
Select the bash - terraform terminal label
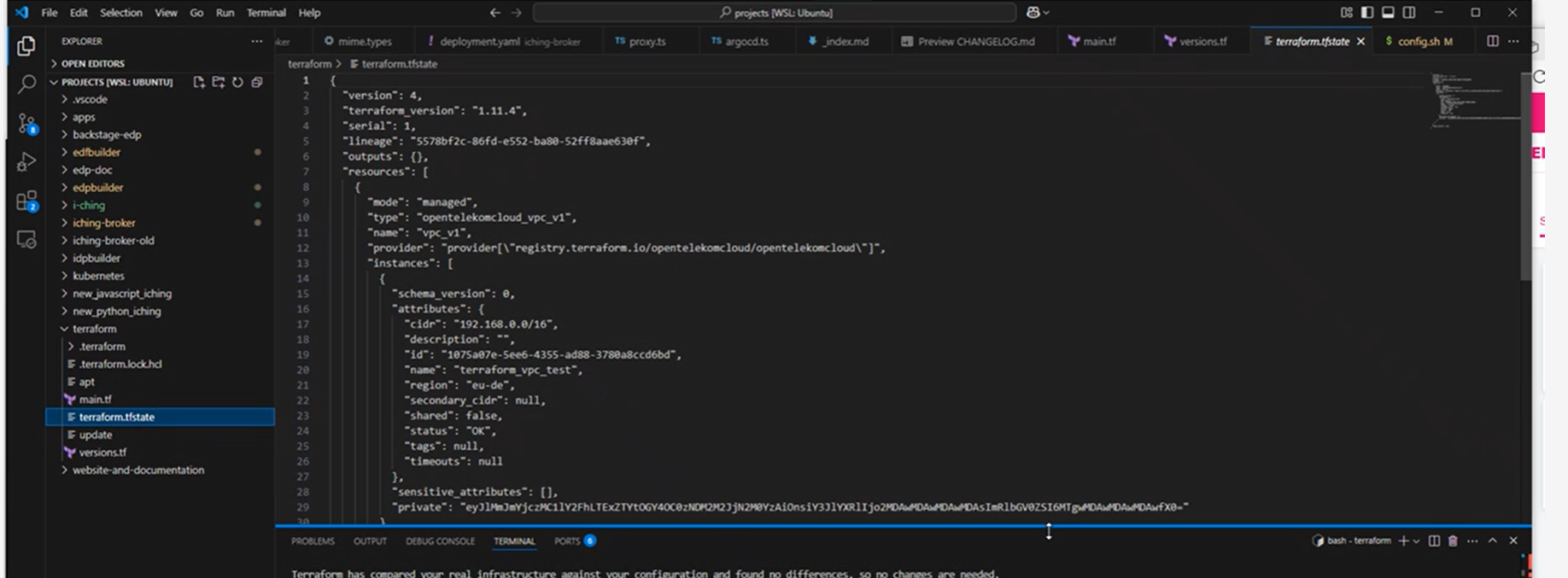click(1352, 540)
